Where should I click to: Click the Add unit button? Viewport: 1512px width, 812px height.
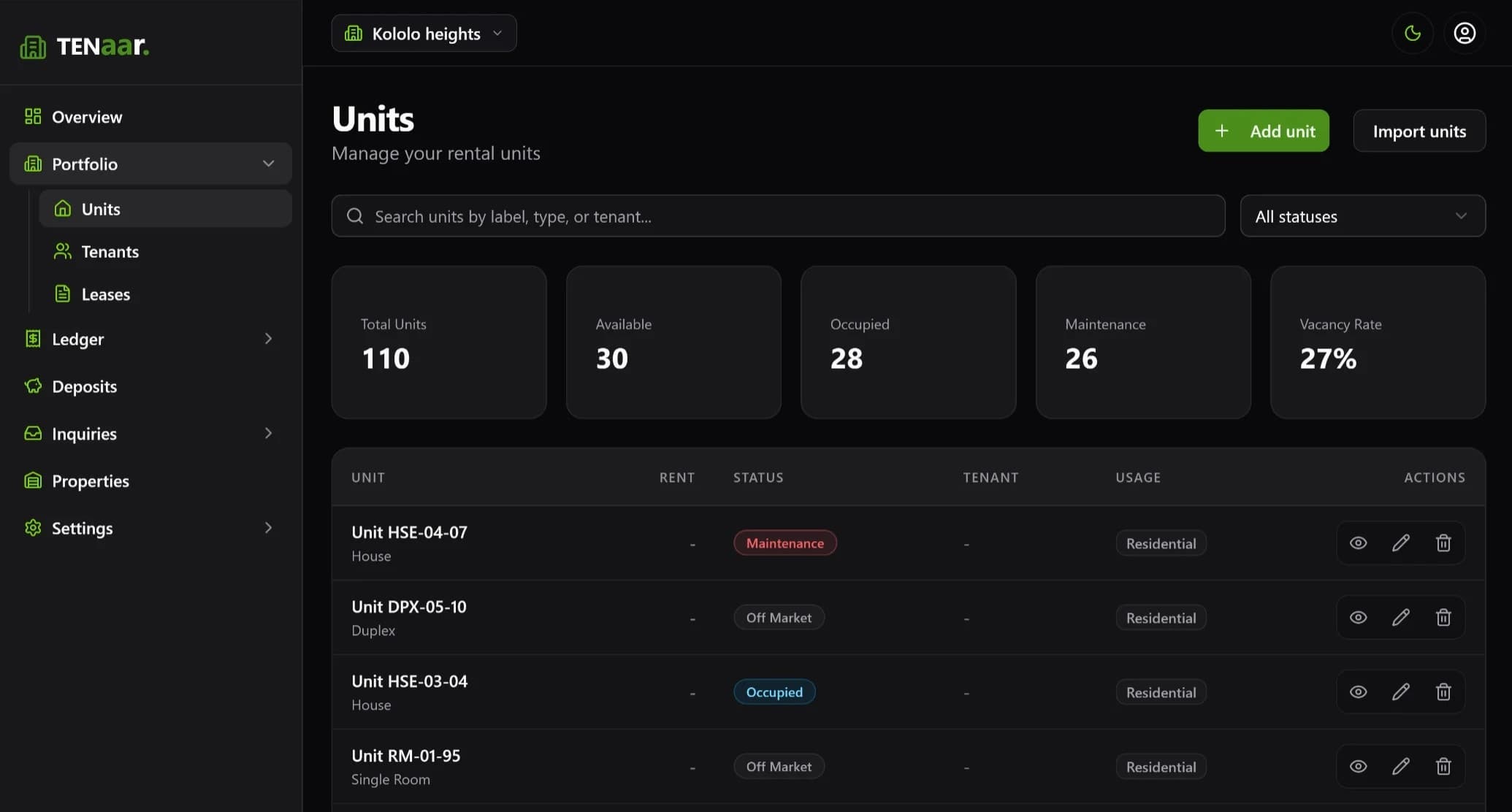coord(1263,131)
